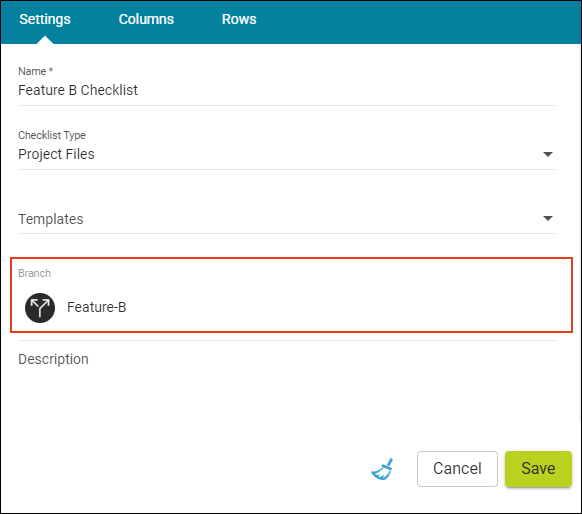The image size is (582, 514).
Task: Click the Templates field text
Action: 51,219
